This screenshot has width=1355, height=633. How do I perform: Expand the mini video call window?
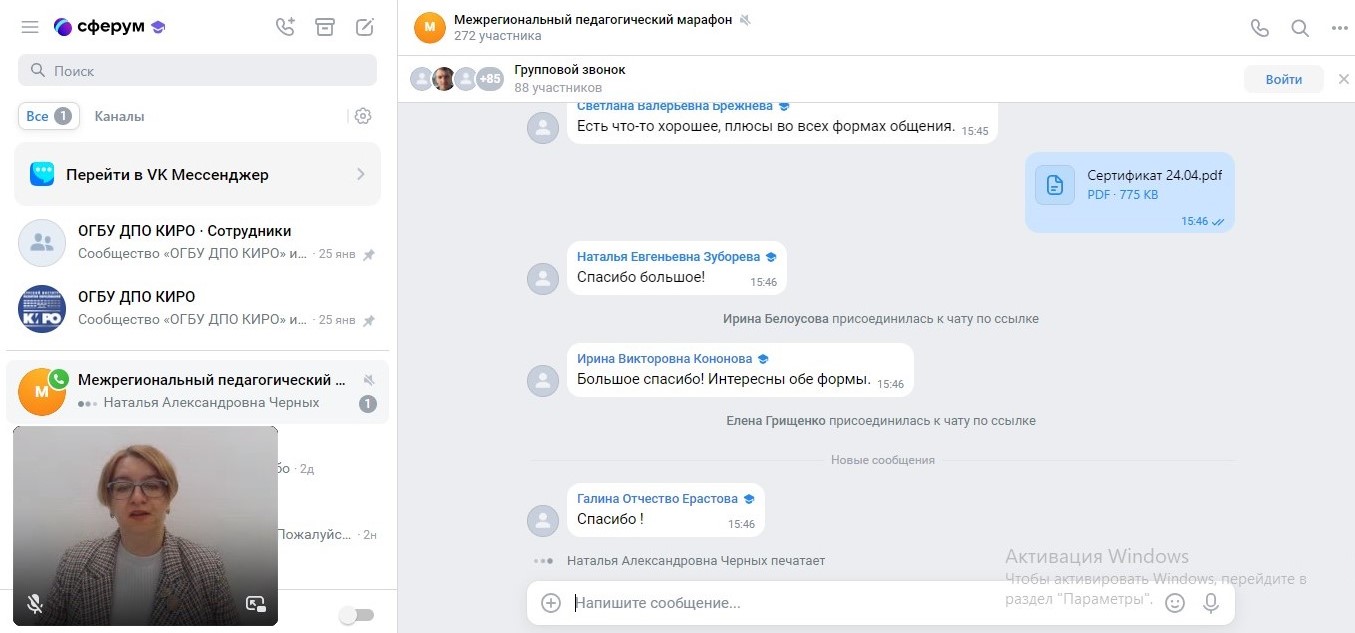pos(255,603)
